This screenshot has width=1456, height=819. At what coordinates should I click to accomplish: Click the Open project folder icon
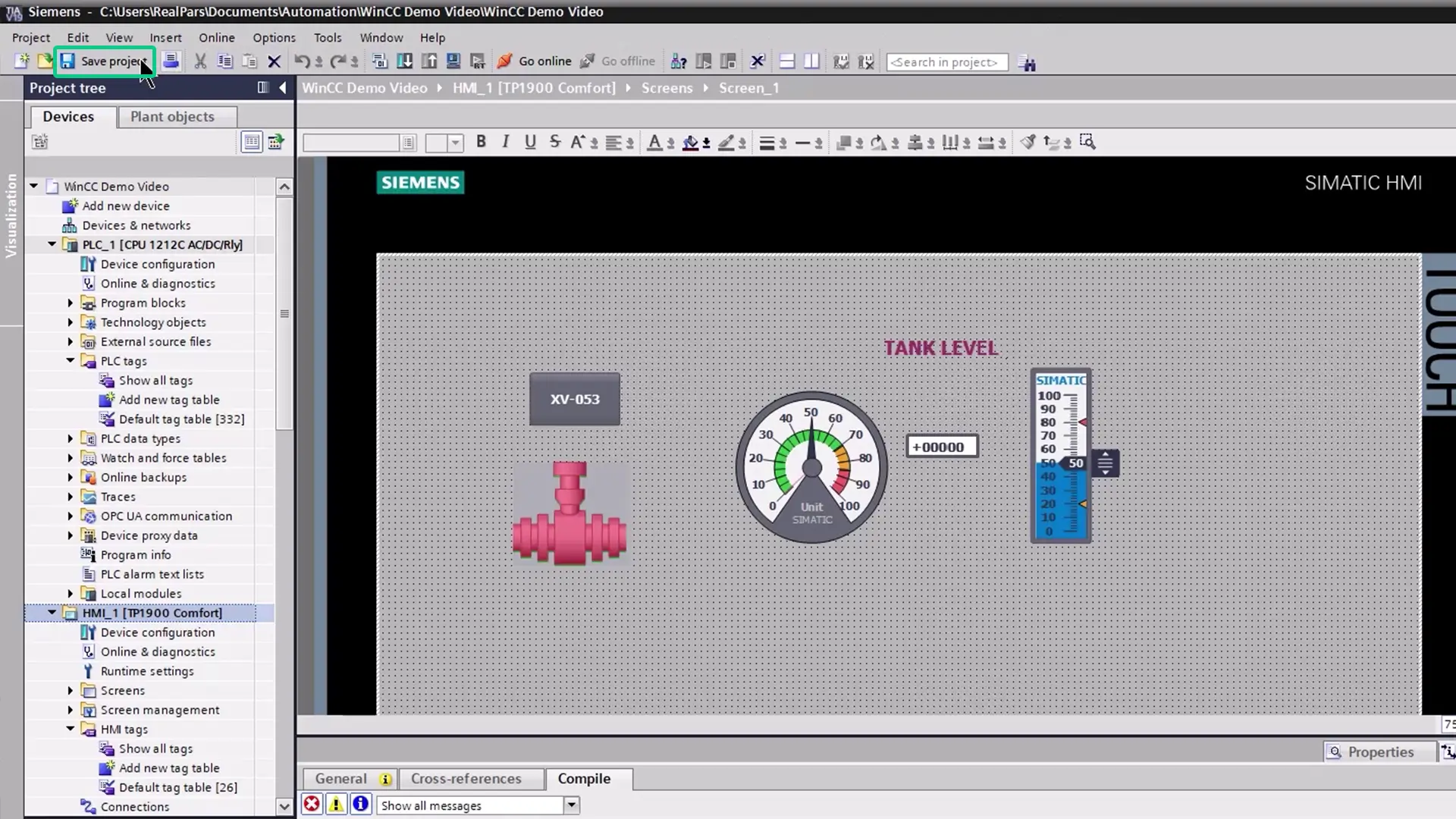[x=45, y=61]
